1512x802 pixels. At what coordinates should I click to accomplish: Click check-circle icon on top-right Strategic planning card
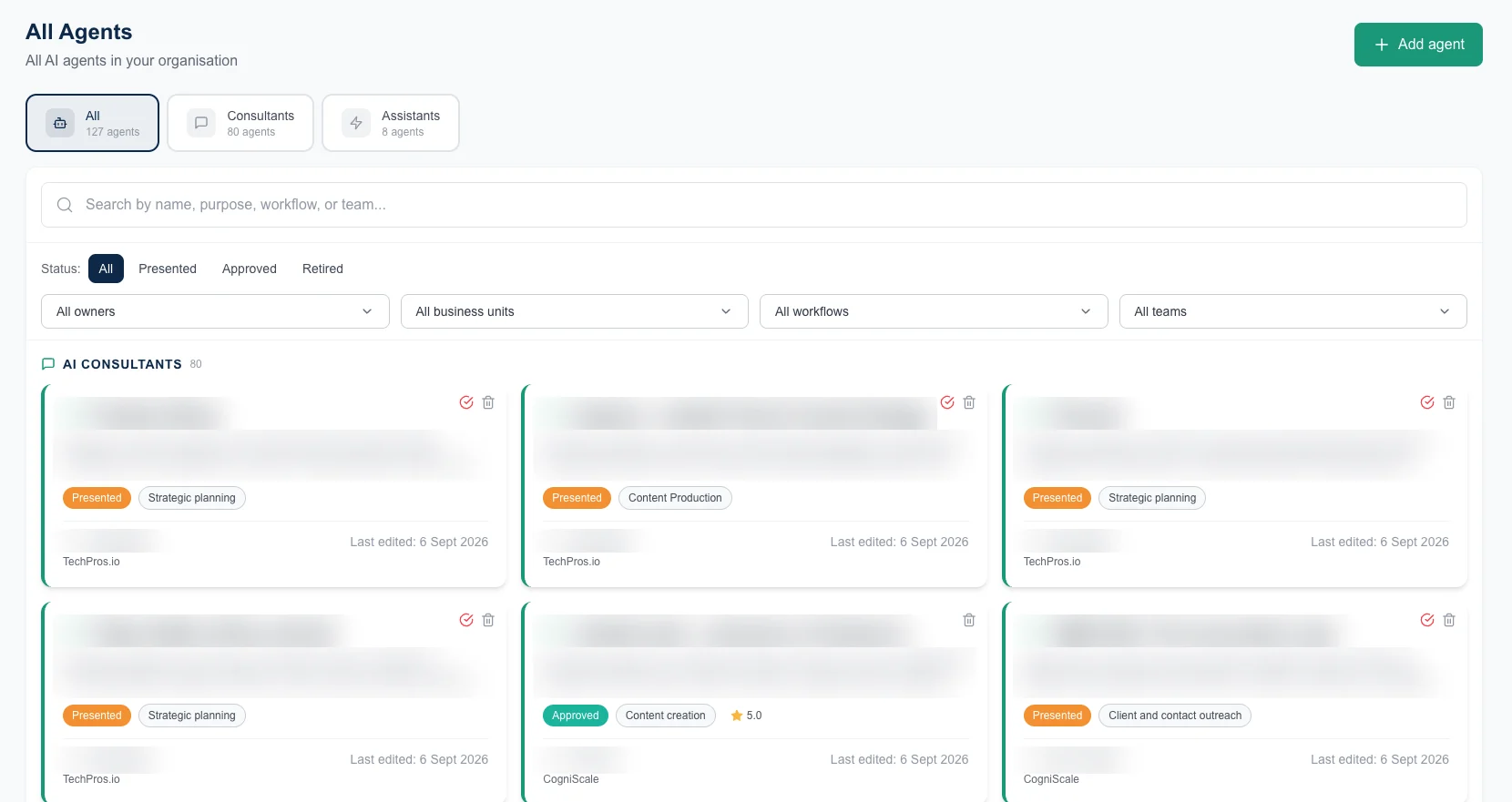1427,402
